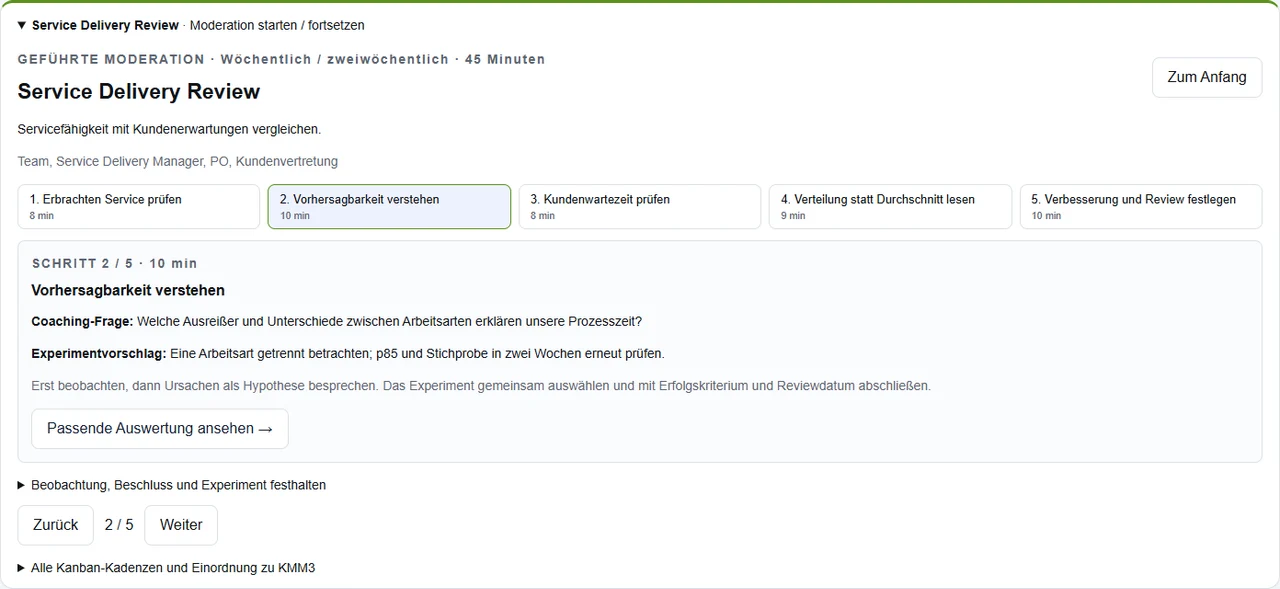Collapse the Service Delivery Review section

click(191, 25)
